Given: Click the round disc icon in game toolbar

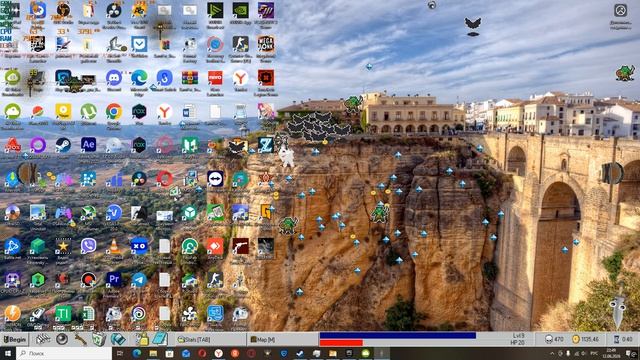Looking at the screenshot, I should (62, 339).
